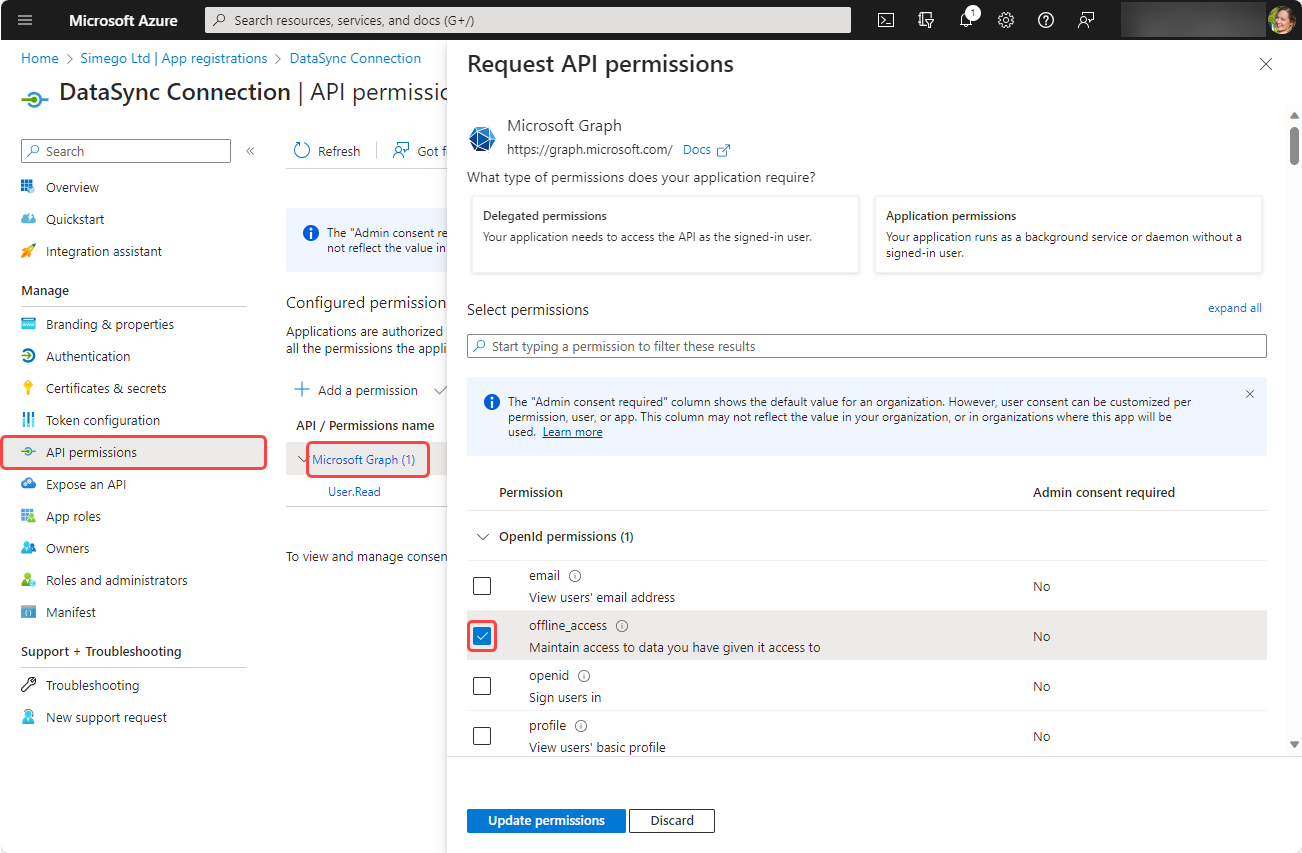
Task: Click Add a permission
Action: (356, 390)
